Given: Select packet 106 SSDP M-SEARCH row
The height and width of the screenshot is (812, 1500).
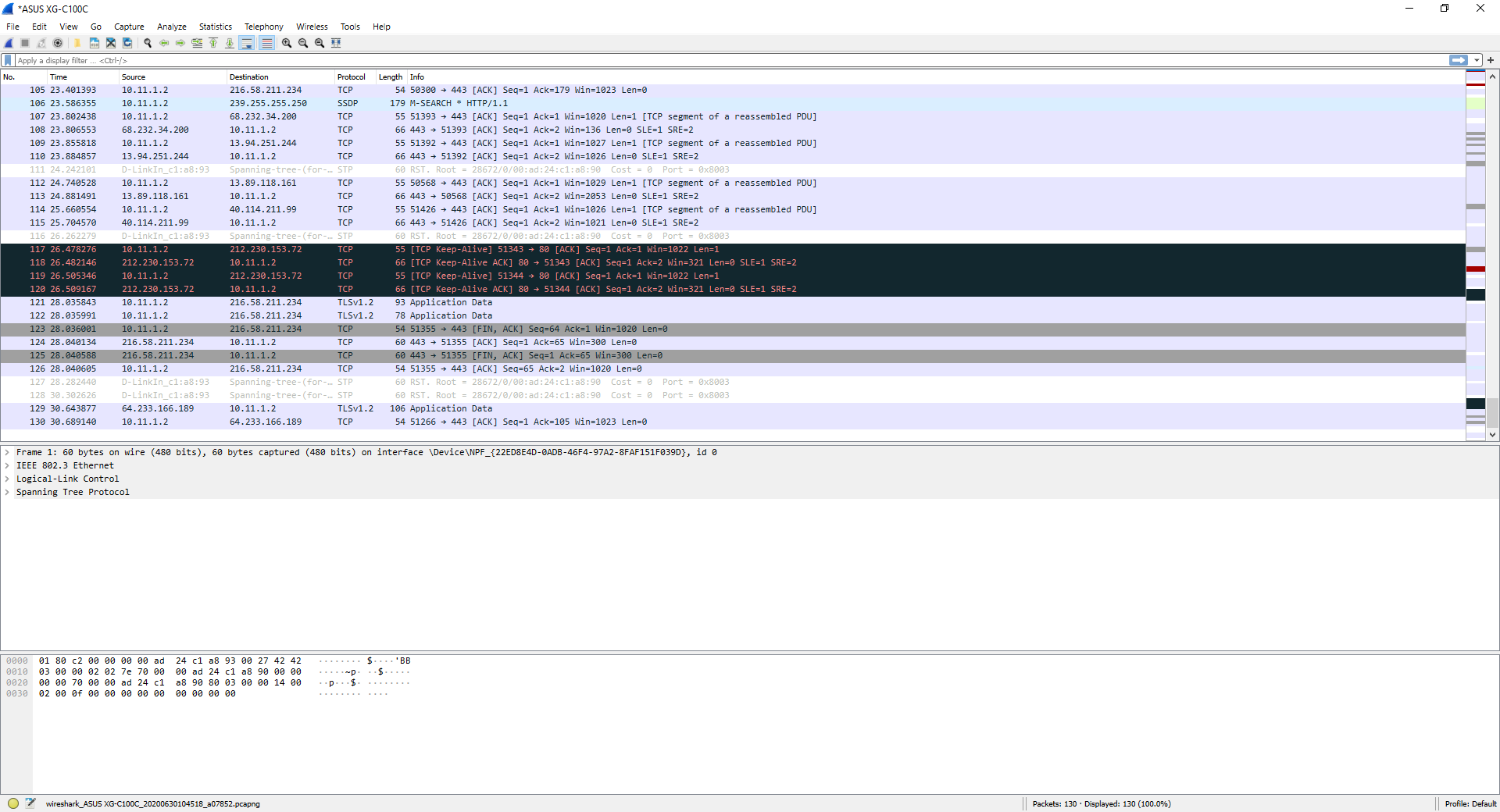Looking at the screenshot, I should [x=733, y=103].
